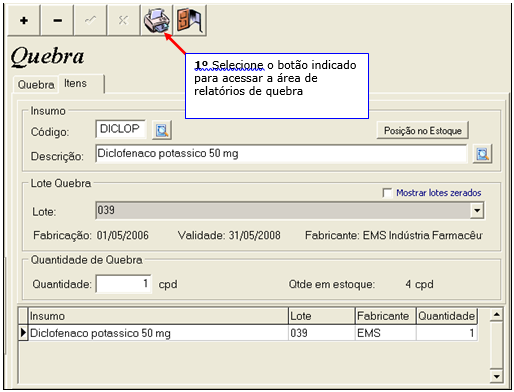Click the Descrição input field
Screen dimensions: 514x392
(x=281, y=153)
